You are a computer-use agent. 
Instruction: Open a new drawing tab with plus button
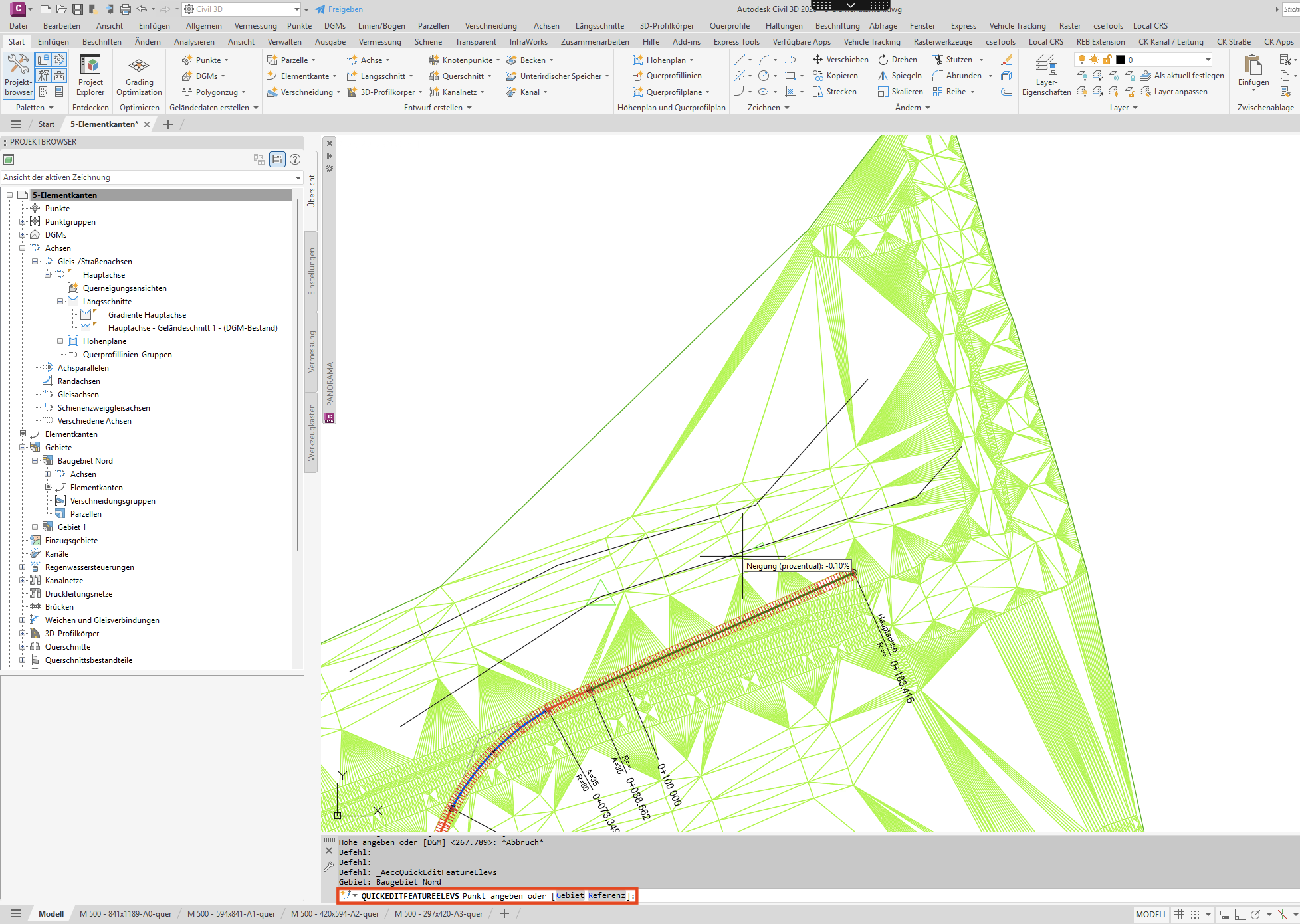coord(168,124)
